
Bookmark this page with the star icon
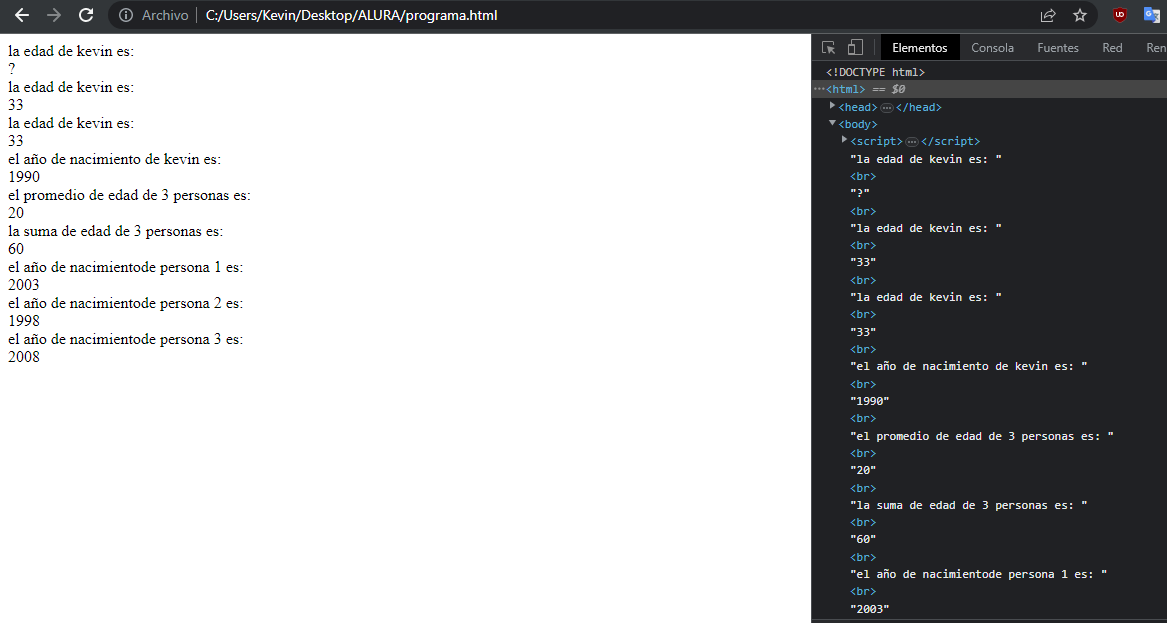[1080, 16]
